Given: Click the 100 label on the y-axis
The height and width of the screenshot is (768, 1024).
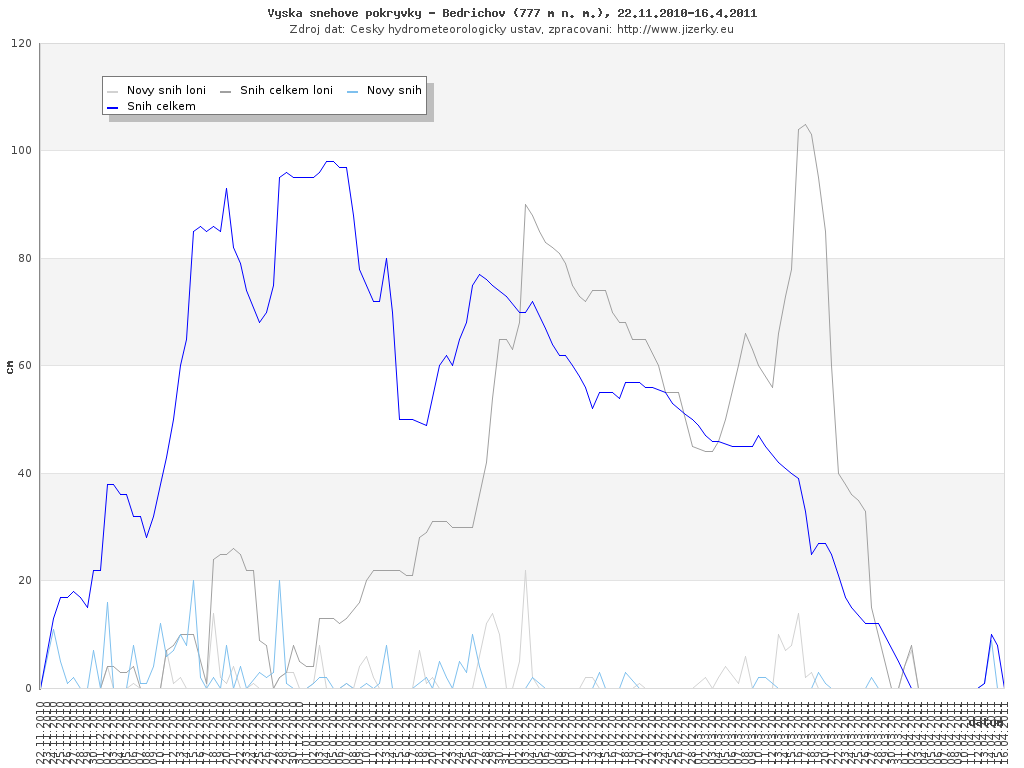Looking at the screenshot, I should [21, 151].
